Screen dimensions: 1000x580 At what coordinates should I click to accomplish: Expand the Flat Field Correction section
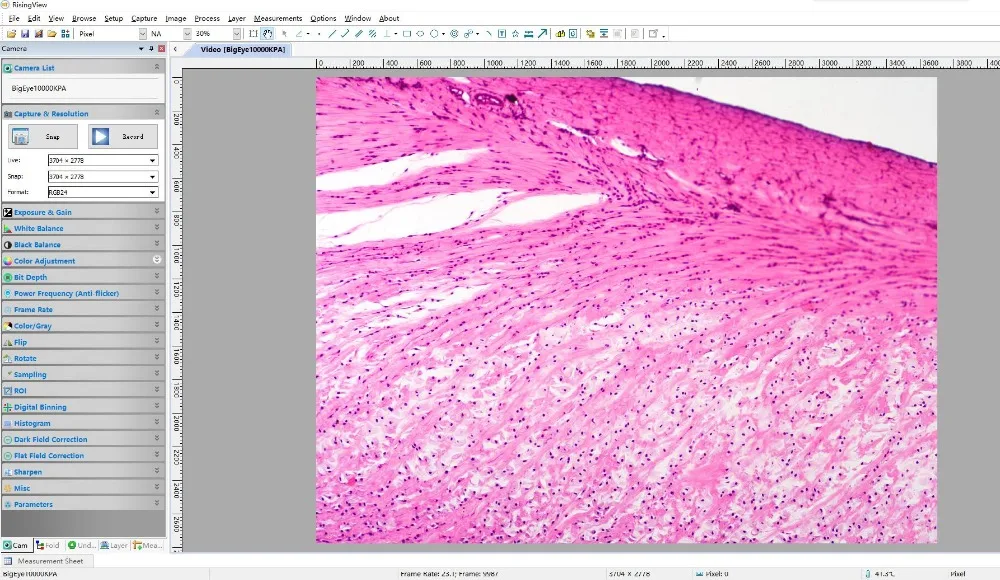83,456
